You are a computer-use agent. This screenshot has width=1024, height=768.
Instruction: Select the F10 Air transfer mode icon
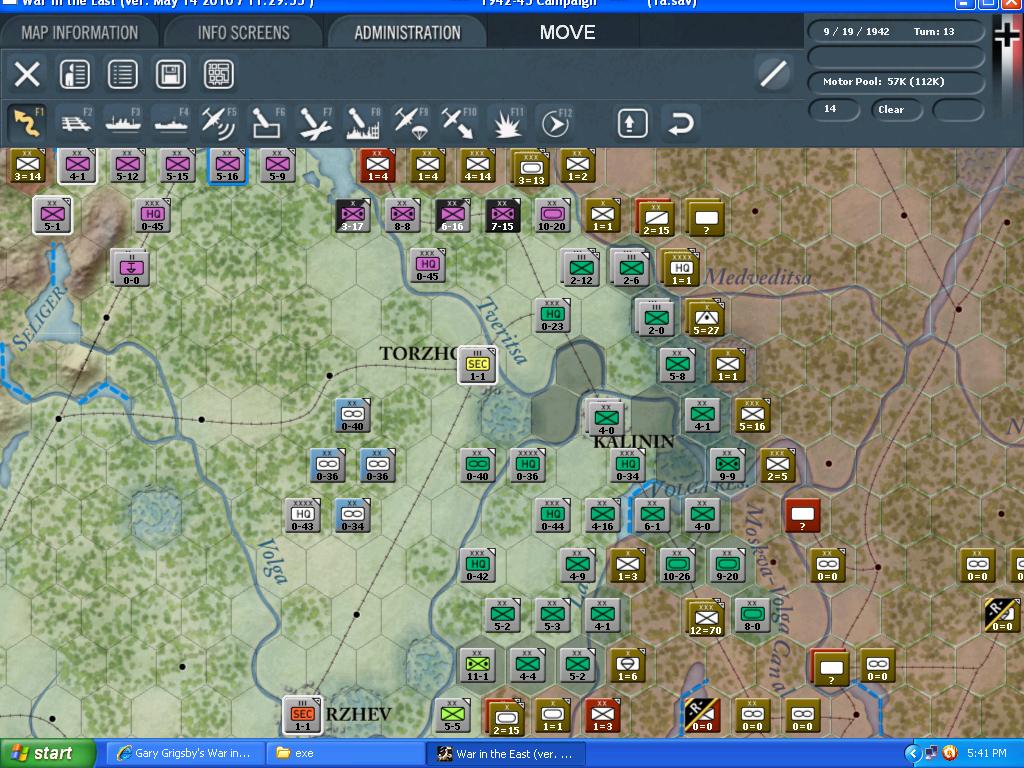pos(458,122)
